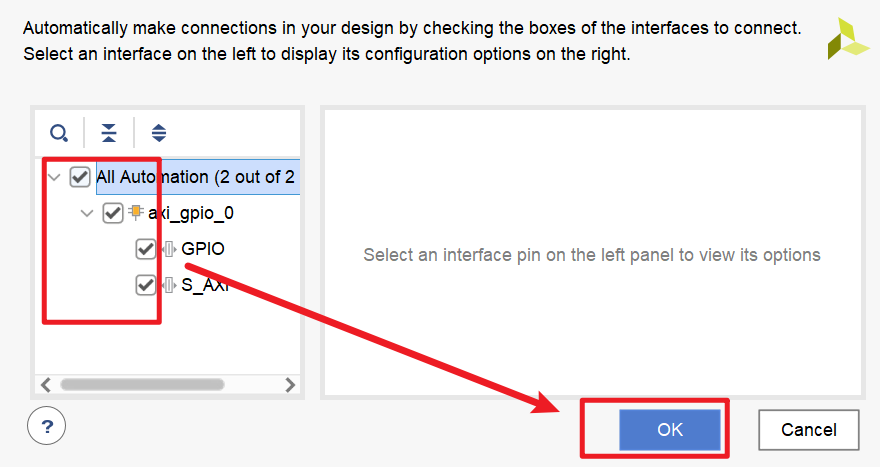Click the S_AXI interface pin icon
The image size is (880, 467).
pos(169,285)
